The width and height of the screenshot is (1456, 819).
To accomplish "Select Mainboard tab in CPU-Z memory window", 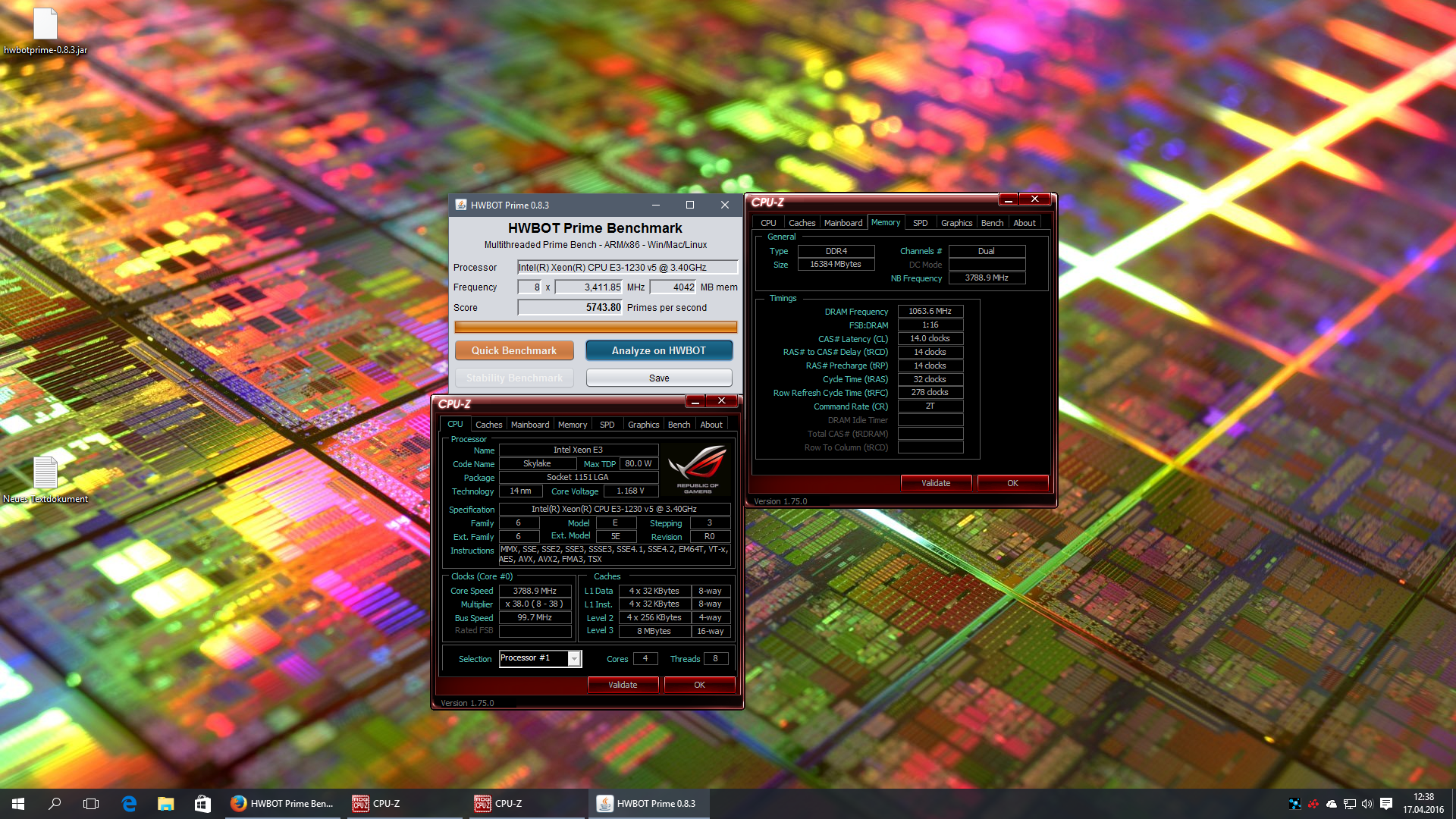I will [x=843, y=223].
